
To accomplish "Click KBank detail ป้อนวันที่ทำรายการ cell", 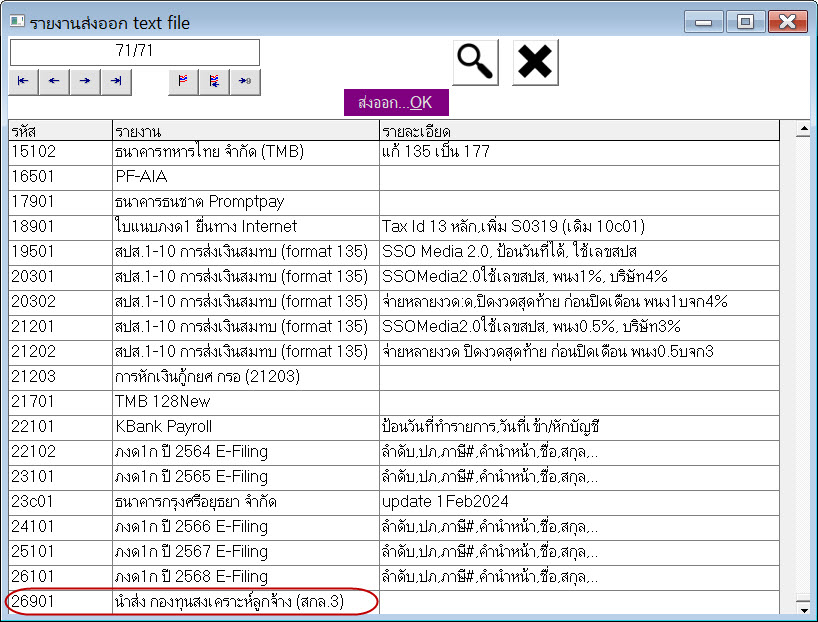I will [579, 428].
